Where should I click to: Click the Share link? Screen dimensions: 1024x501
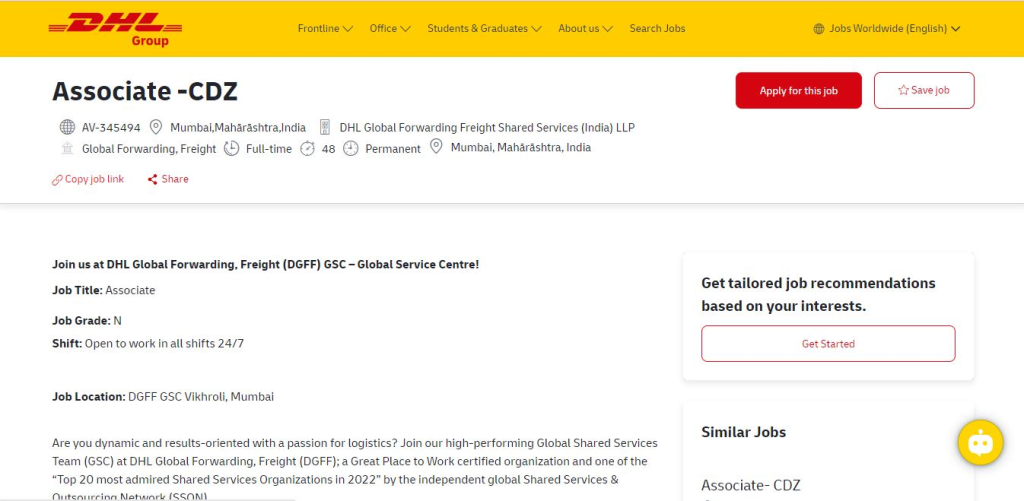point(168,179)
